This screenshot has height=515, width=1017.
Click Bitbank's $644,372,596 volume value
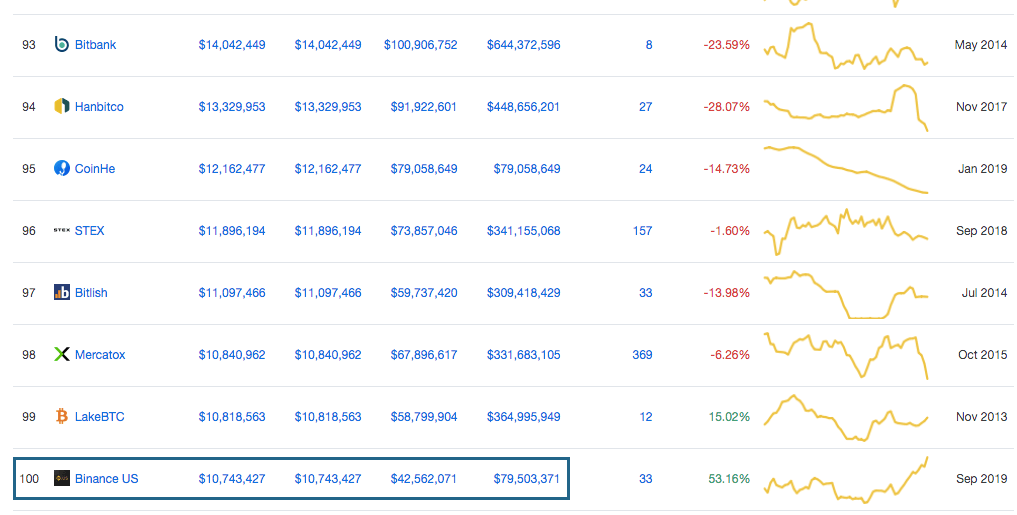[523, 45]
